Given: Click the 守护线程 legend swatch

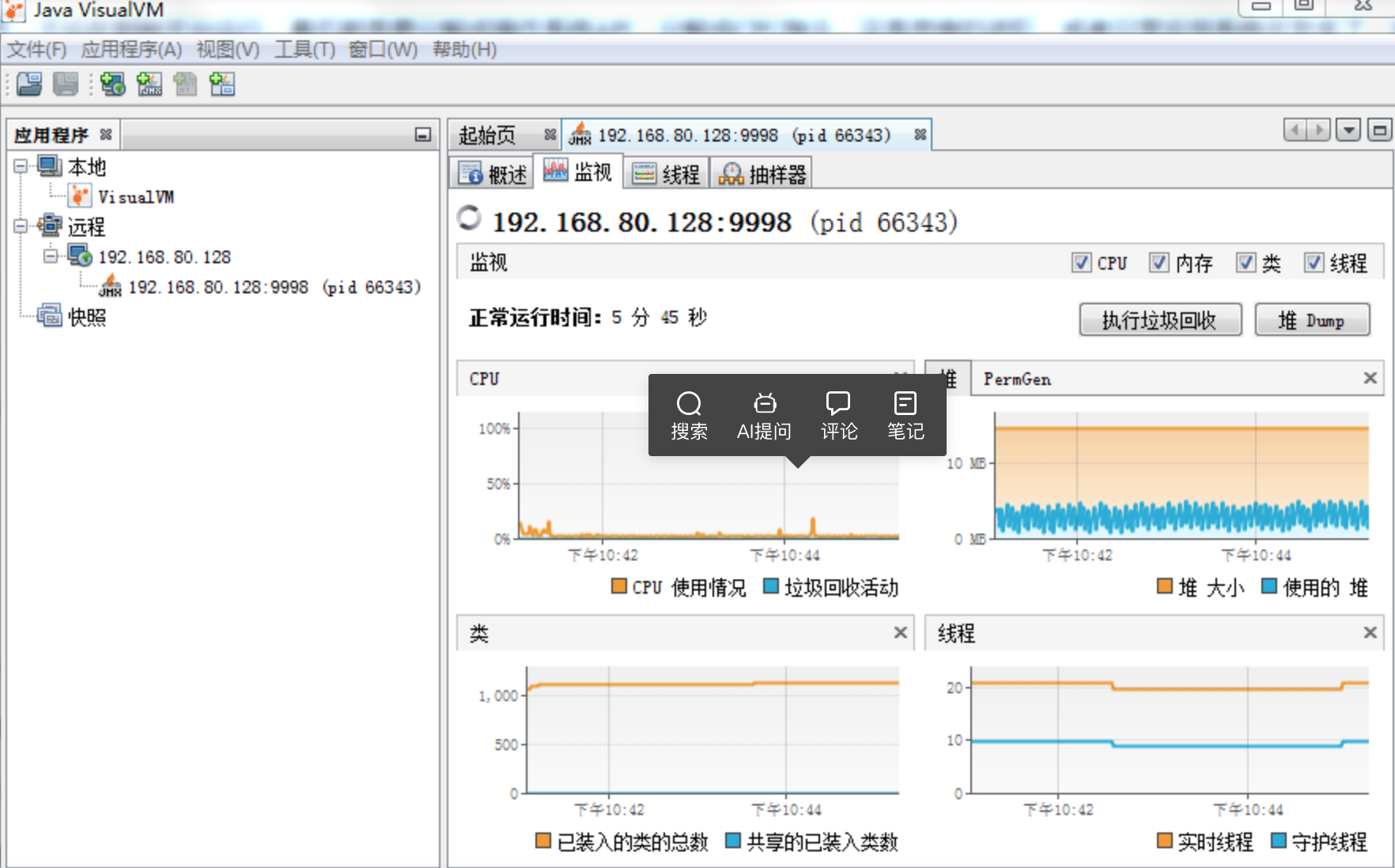Looking at the screenshot, I should 1278,840.
